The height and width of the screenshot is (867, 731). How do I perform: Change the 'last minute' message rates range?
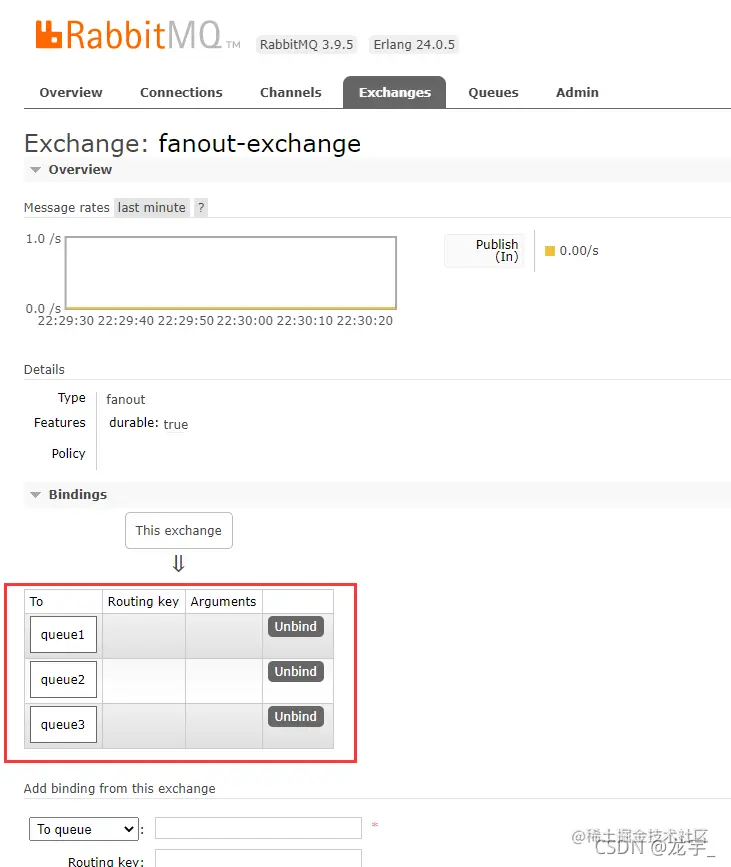tap(152, 207)
